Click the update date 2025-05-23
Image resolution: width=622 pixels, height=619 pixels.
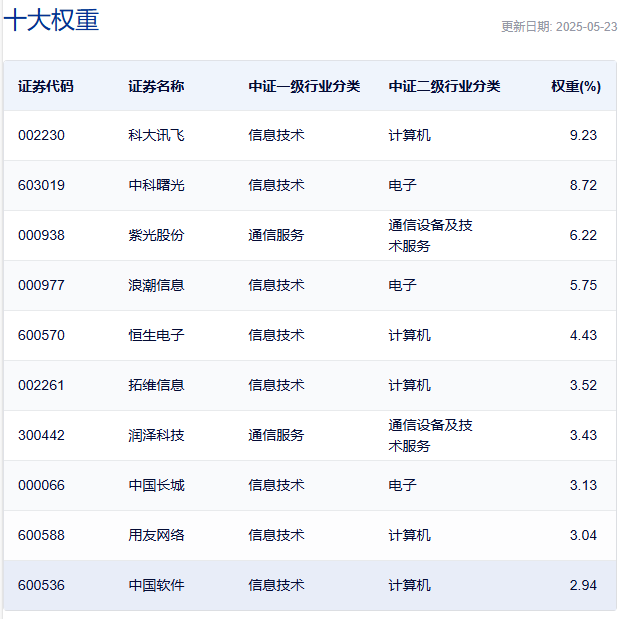pyautogui.click(x=586, y=27)
